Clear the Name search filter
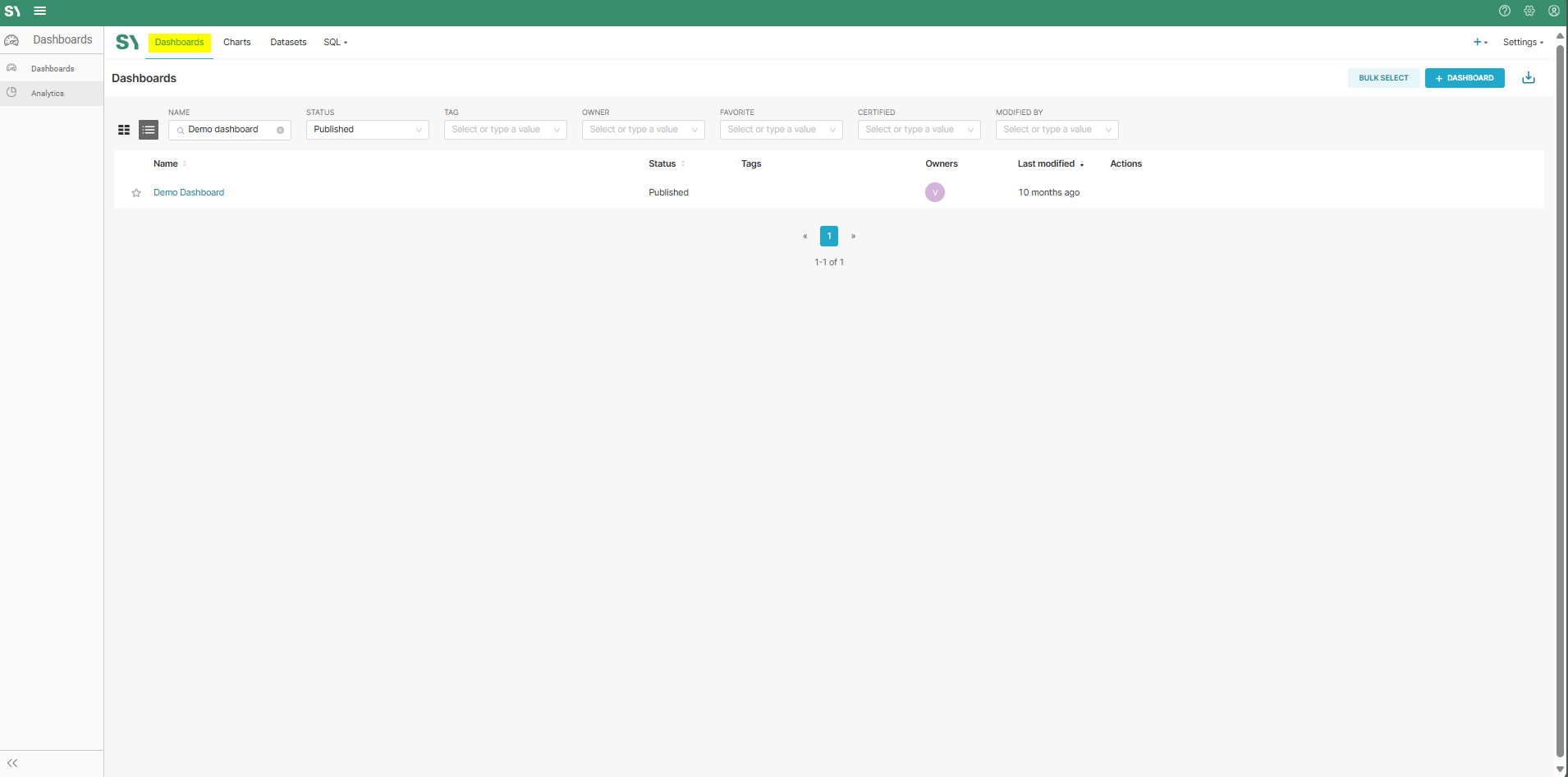Image resolution: width=1568 pixels, height=777 pixels. pos(280,131)
